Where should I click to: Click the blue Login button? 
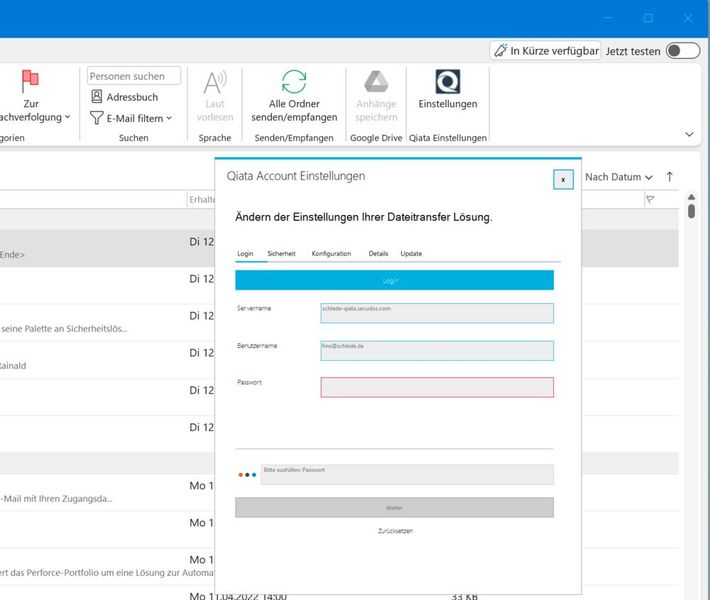394,280
